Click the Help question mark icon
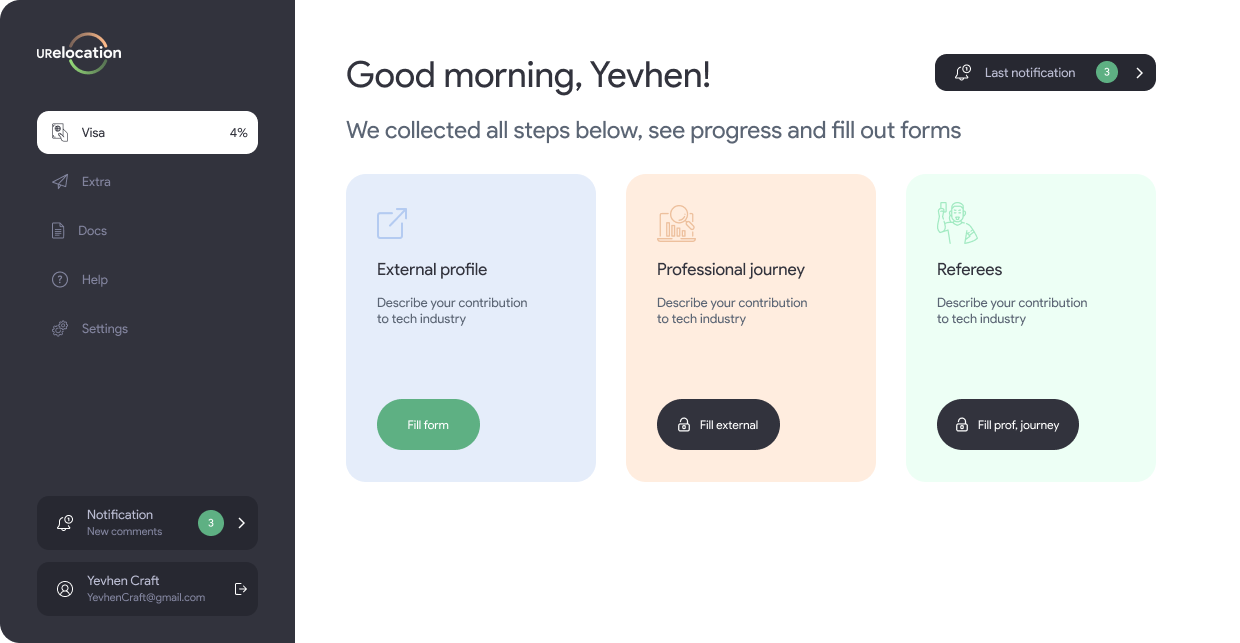This screenshot has width=1240, height=643. pos(60,280)
